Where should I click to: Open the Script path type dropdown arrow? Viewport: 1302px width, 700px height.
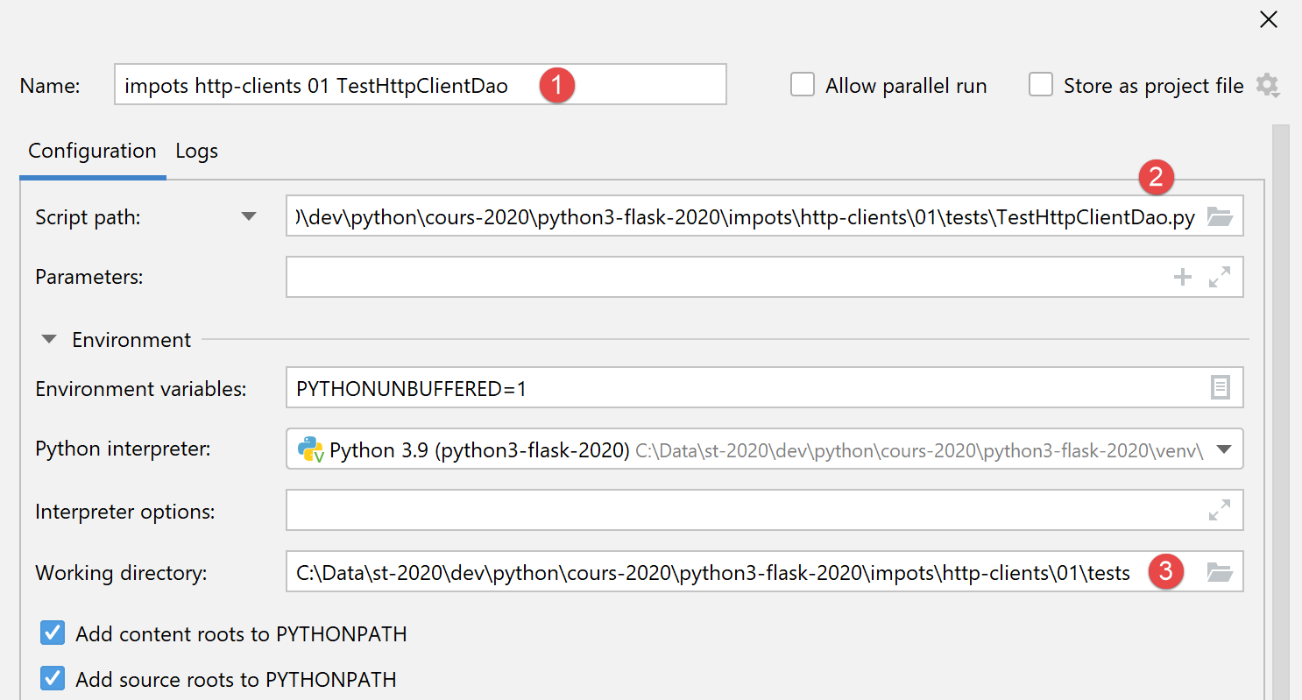click(x=249, y=217)
